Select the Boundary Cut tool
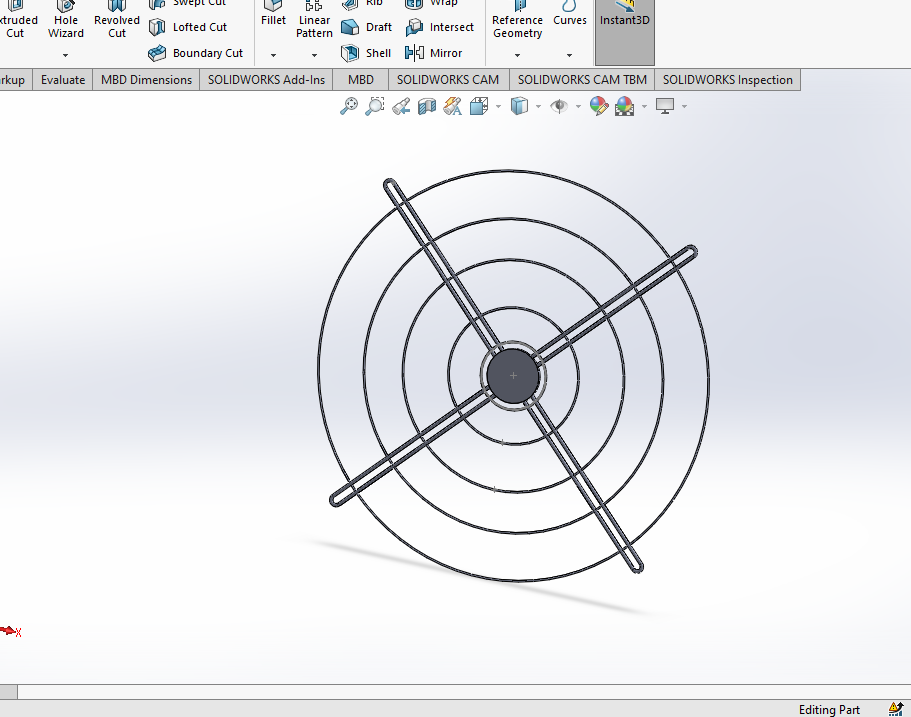This screenshot has height=717, width=911. pyautogui.click(x=195, y=53)
